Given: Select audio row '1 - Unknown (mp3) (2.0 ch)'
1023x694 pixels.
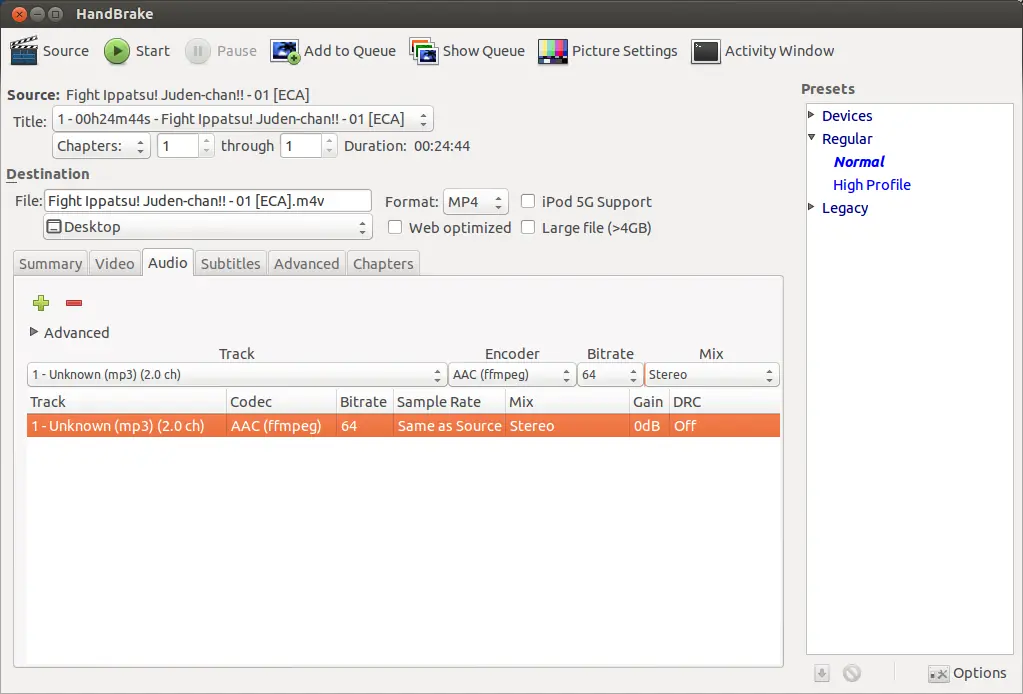Looking at the screenshot, I should (x=403, y=426).
